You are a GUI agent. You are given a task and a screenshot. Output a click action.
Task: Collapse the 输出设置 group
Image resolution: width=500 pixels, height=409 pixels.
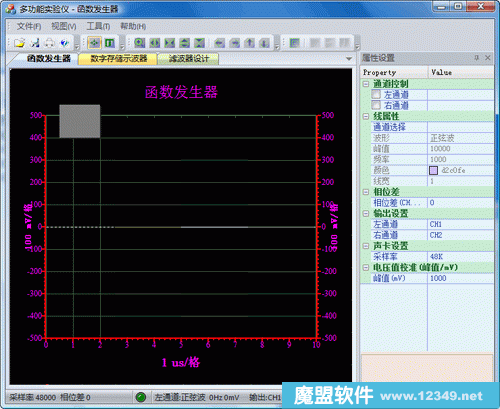(x=366, y=213)
